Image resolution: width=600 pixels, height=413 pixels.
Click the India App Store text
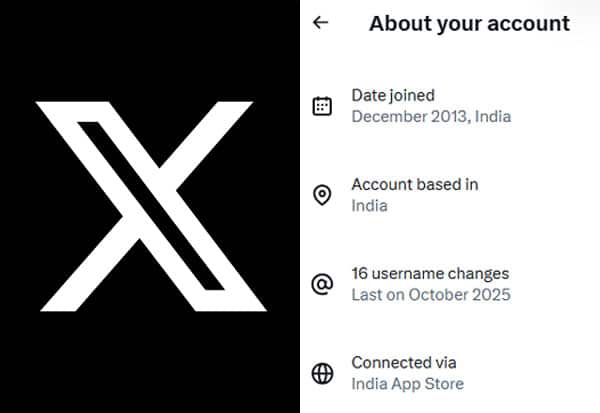coord(407,384)
